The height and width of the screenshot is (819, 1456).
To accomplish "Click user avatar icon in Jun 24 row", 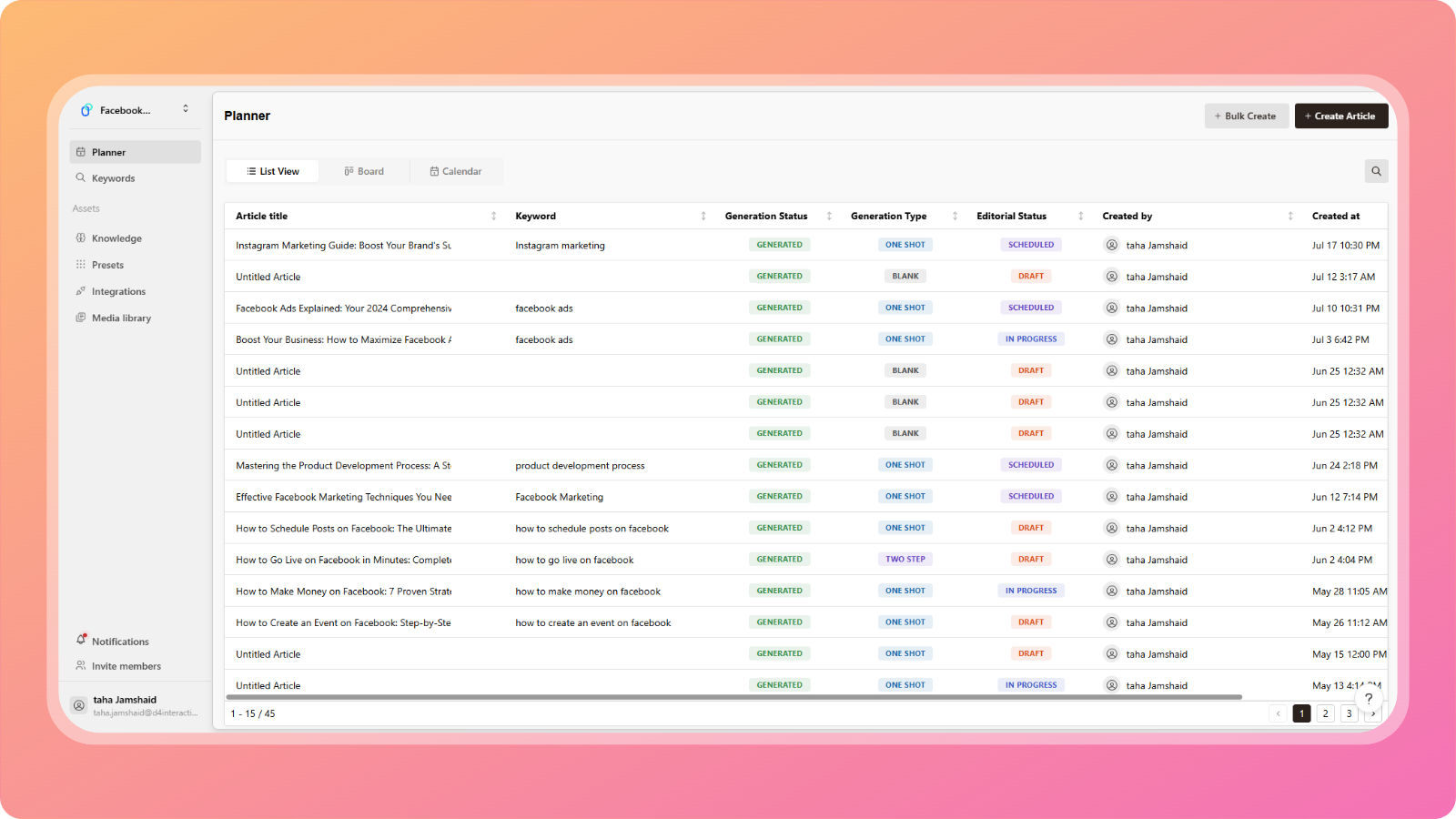I will tap(1112, 465).
